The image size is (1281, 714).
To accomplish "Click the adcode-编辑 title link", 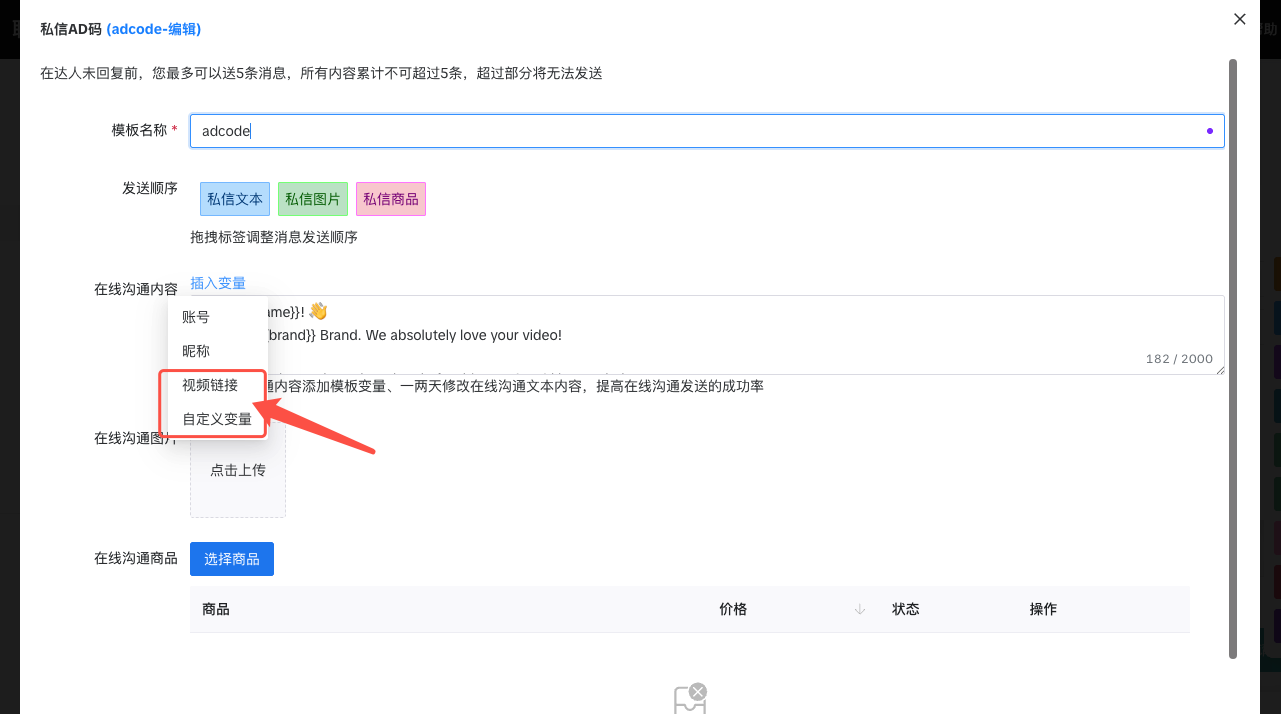I will [x=154, y=29].
